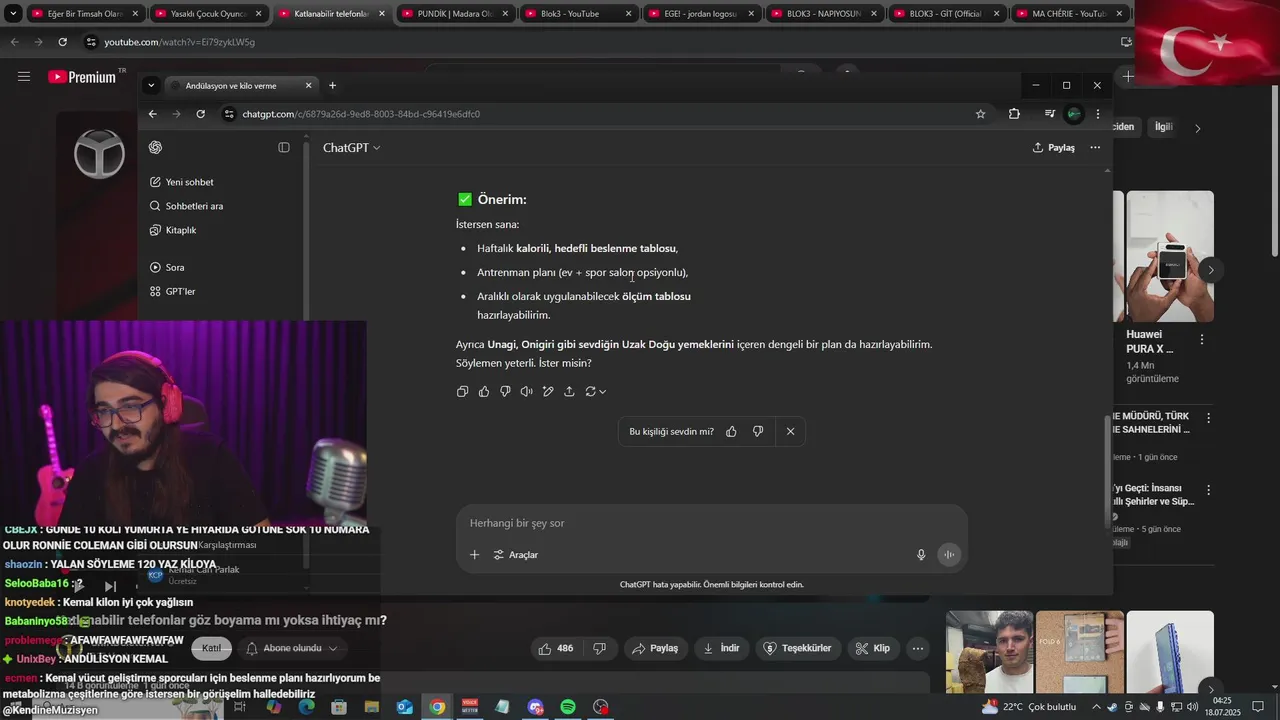Viewport: 1280px width, 720px height.
Task: Open Outlook from the taskbar
Action: (x=404, y=707)
